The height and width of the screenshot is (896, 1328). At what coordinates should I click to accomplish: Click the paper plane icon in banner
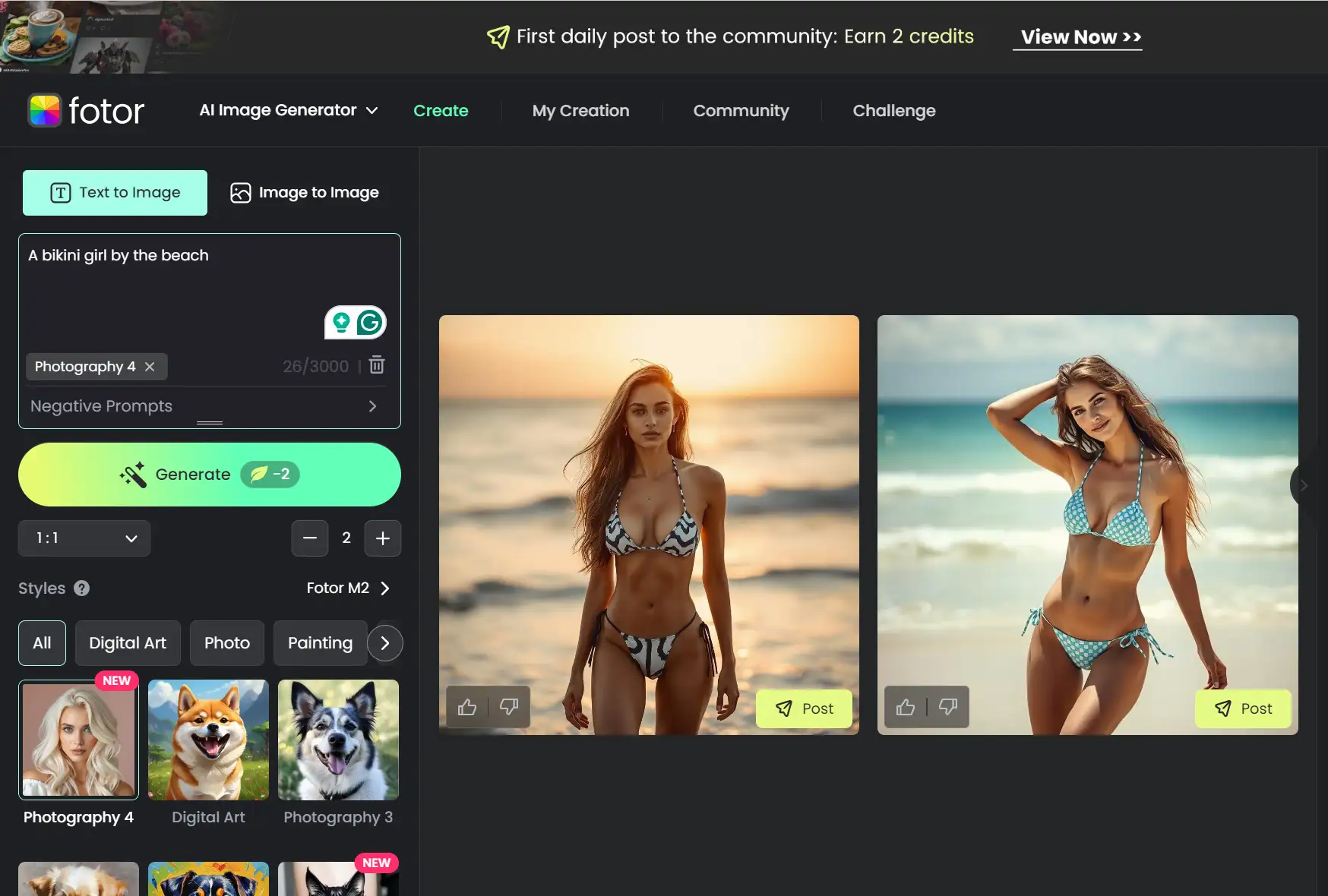tap(498, 36)
